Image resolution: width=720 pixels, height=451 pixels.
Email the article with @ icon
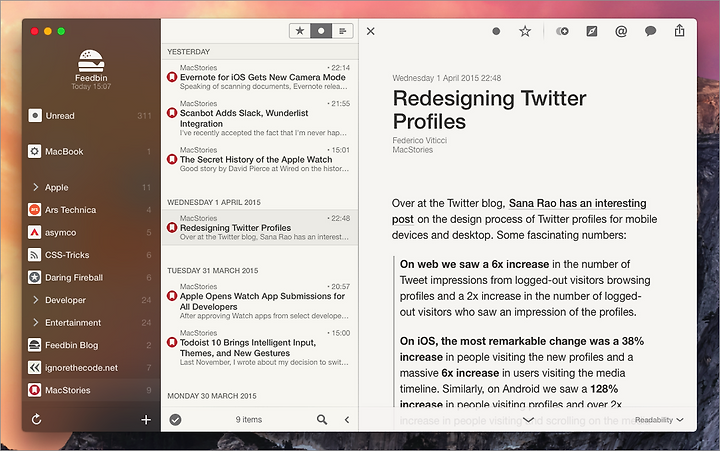tap(621, 31)
